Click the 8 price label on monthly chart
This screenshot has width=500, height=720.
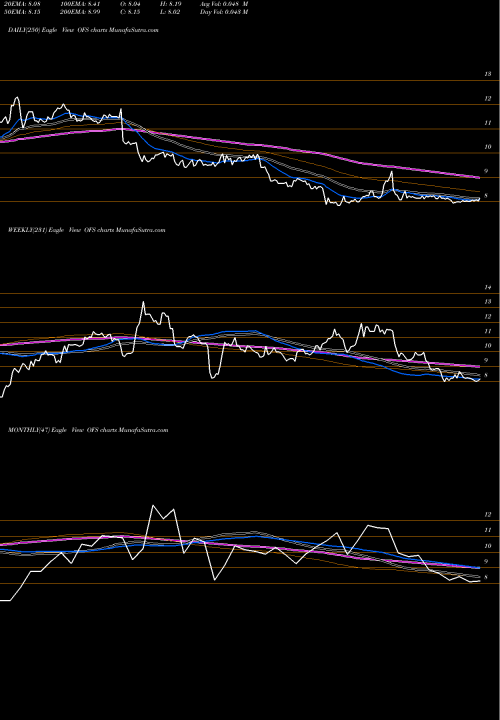point(486,578)
